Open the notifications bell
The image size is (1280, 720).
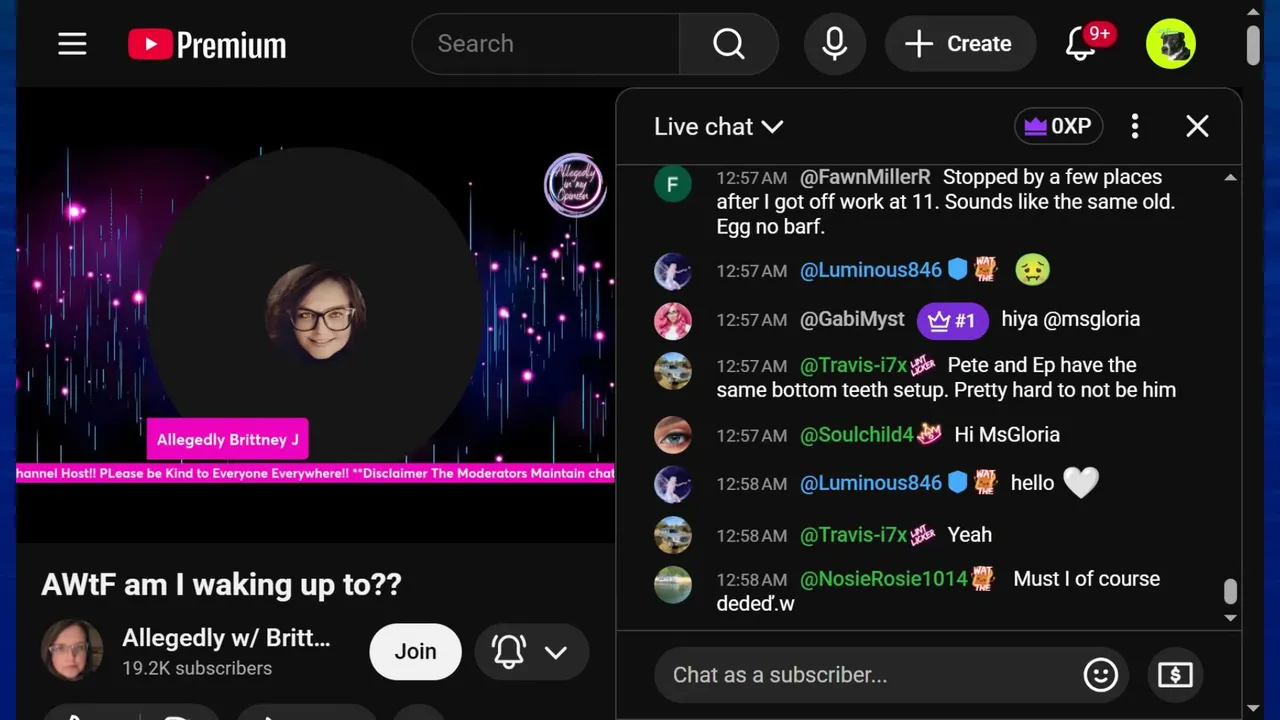[1081, 44]
